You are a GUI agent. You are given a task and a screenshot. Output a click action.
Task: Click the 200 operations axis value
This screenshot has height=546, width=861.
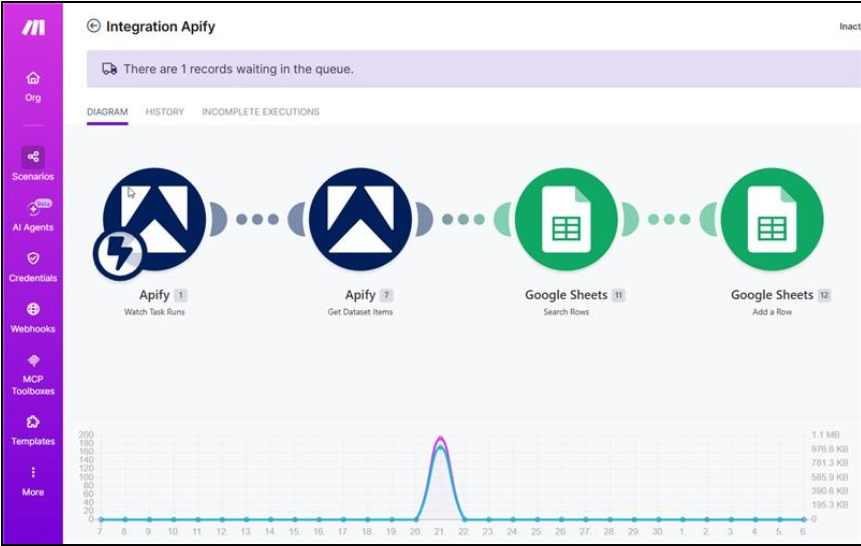[86, 434]
